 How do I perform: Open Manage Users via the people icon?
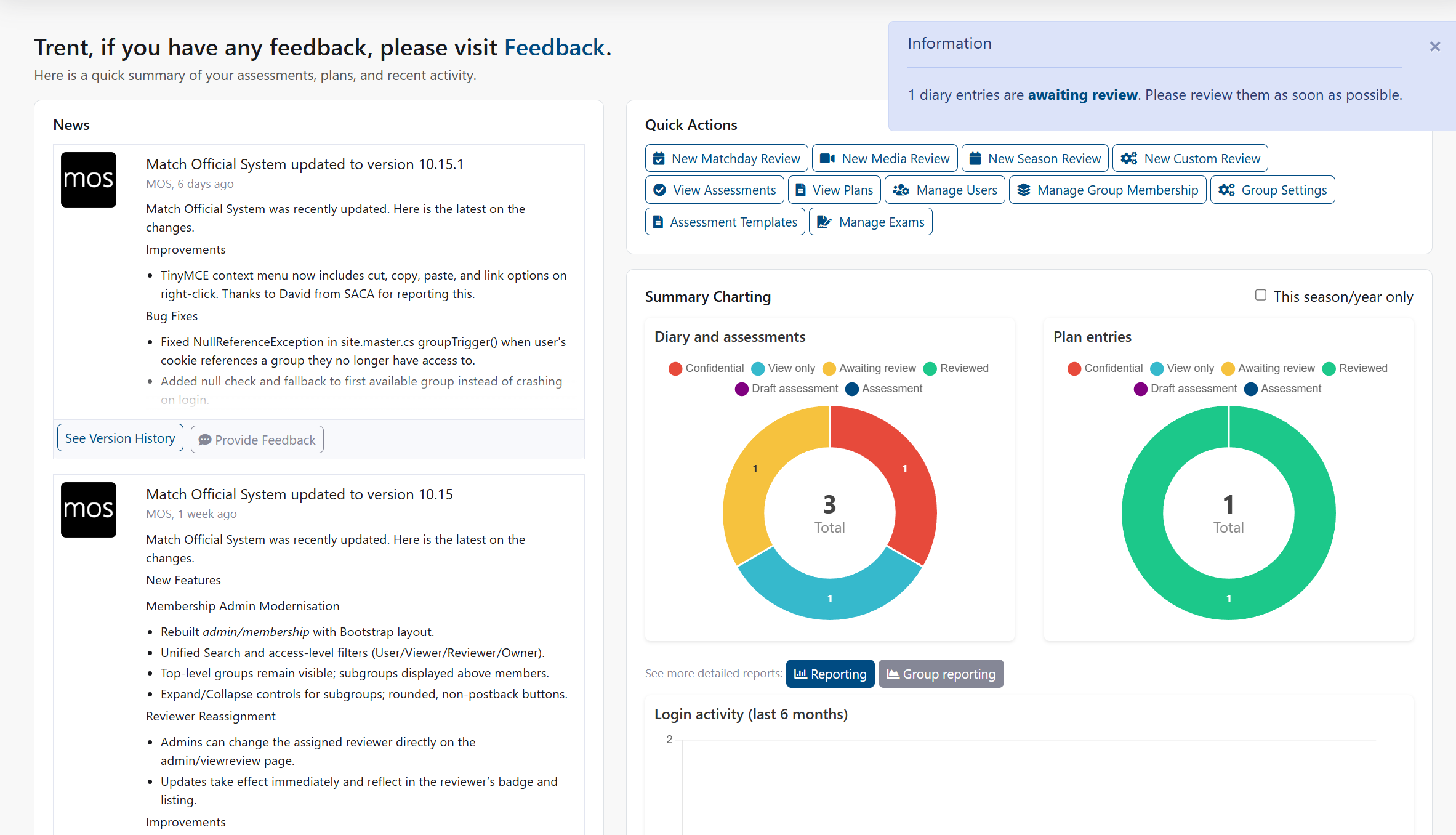pos(901,190)
